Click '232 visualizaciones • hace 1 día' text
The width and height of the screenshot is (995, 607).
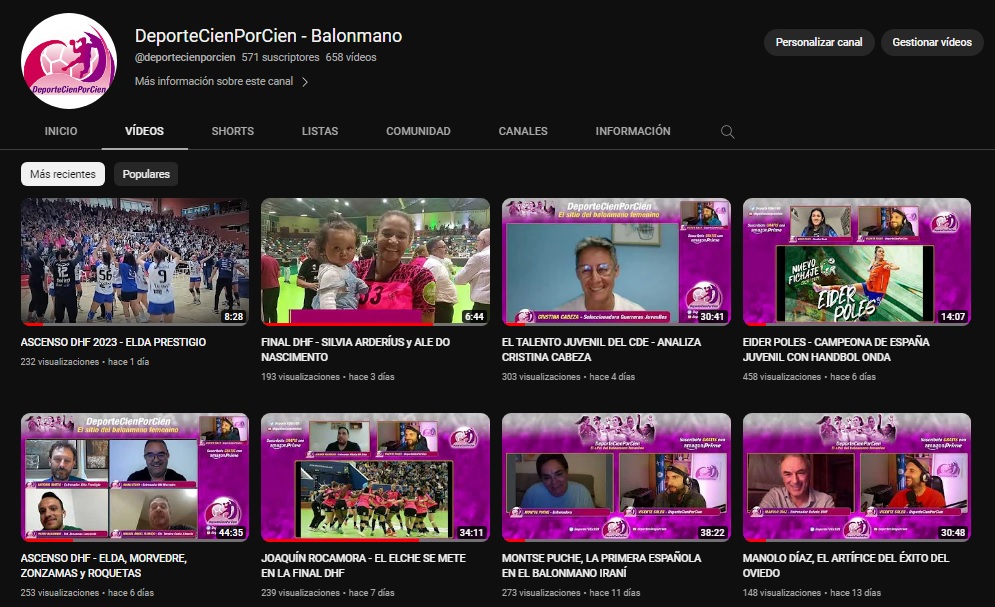point(85,362)
